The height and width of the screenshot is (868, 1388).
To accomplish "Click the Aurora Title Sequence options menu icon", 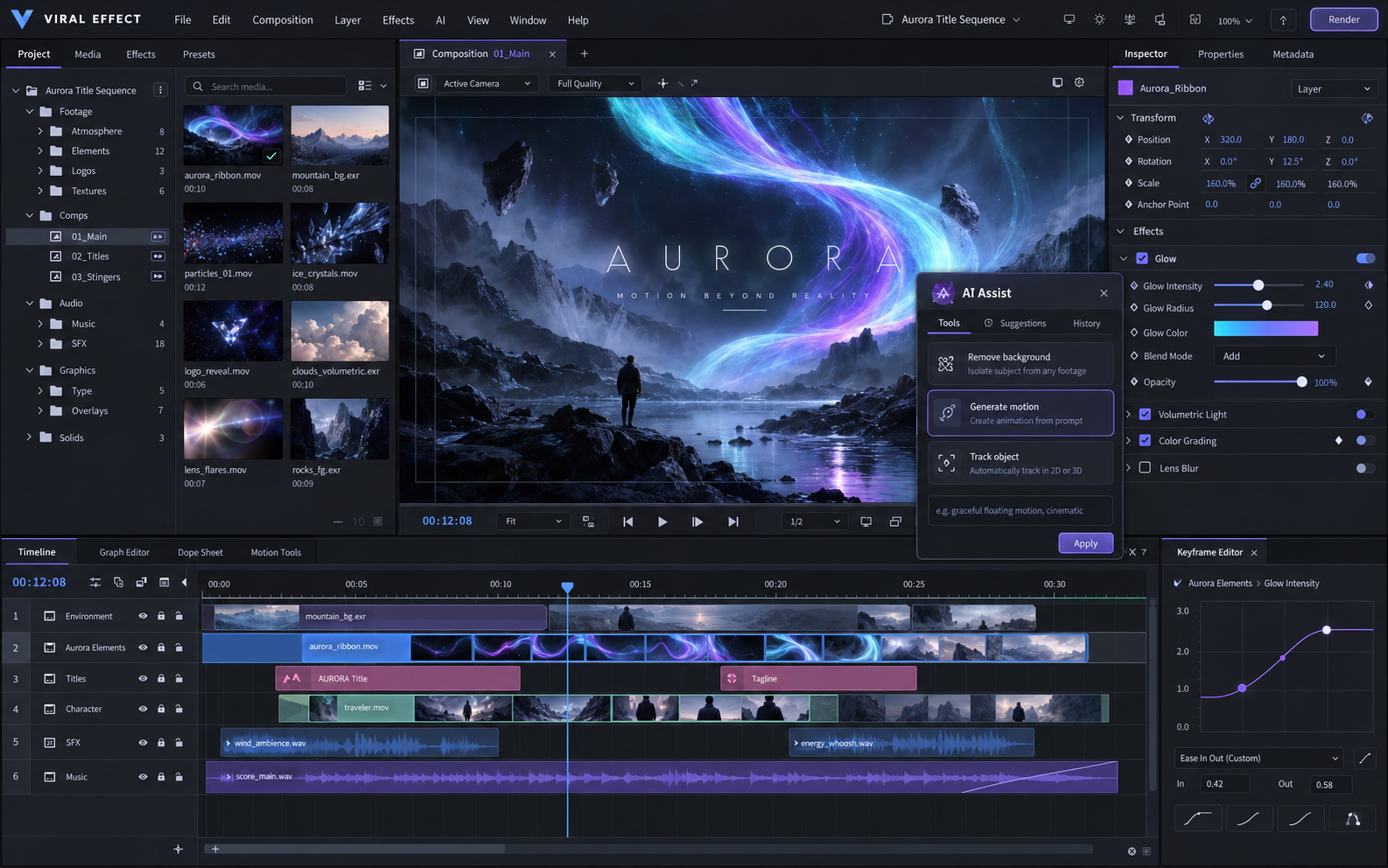I will click(160, 90).
